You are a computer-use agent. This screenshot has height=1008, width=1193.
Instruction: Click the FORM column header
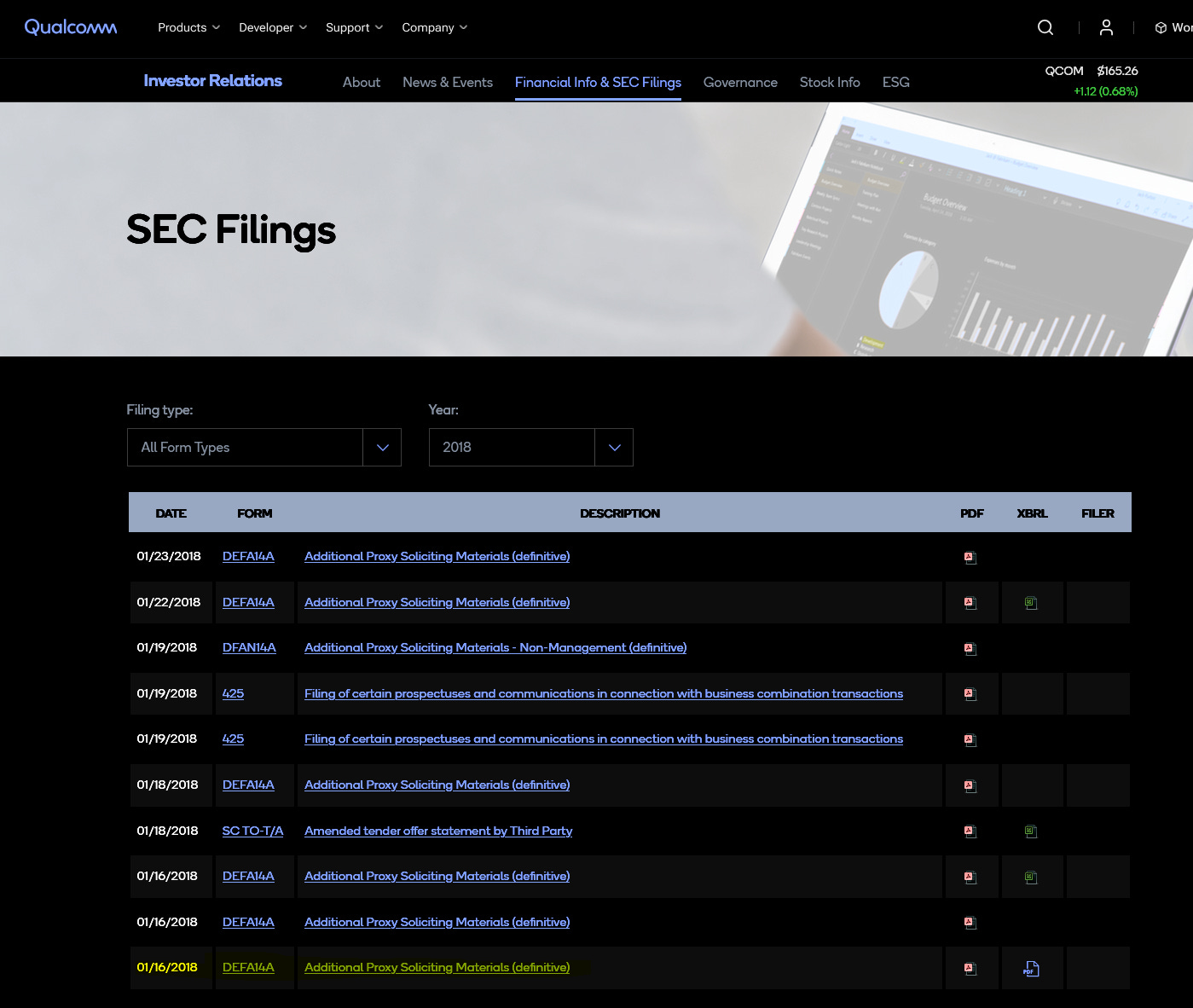click(x=255, y=513)
